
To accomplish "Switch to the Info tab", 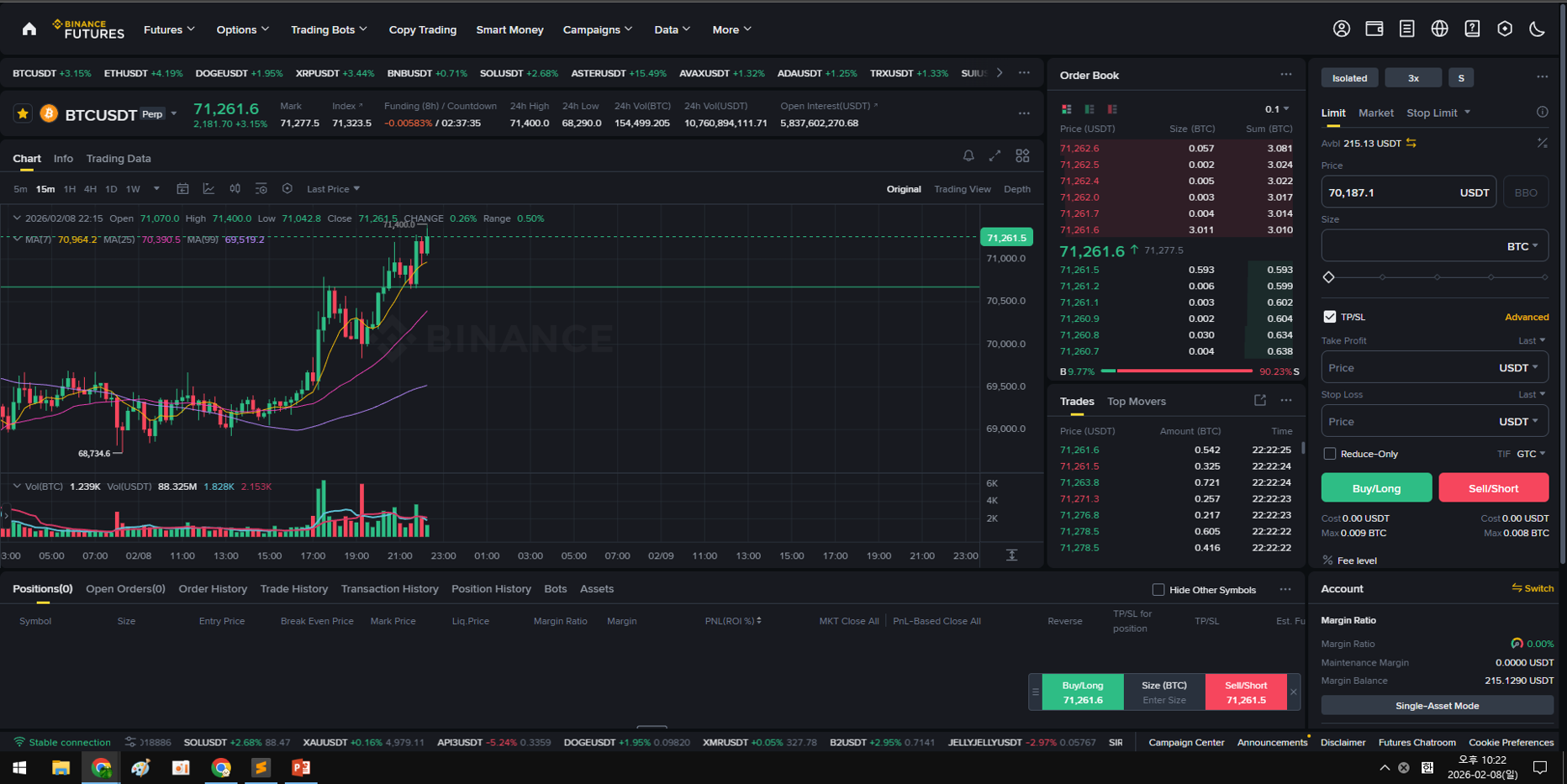I will [x=63, y=158].
